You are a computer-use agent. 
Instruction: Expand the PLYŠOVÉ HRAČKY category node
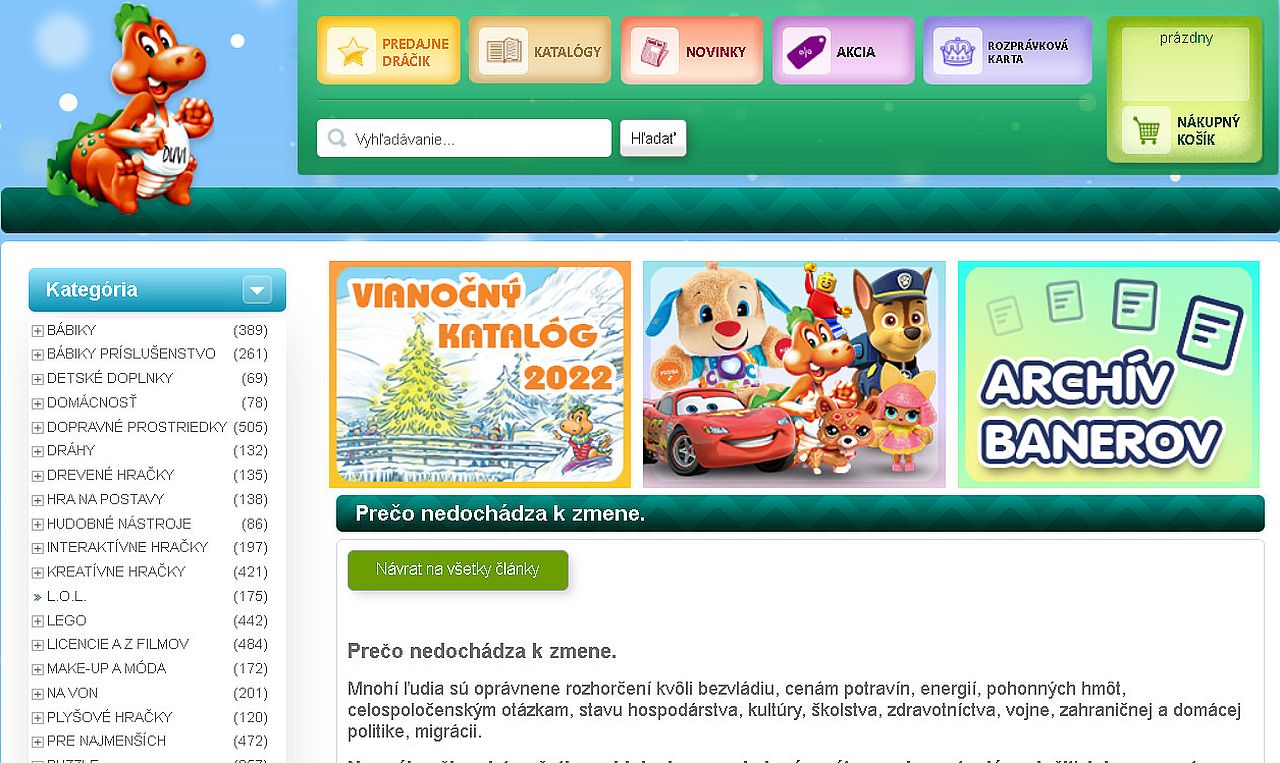[37, 718]
